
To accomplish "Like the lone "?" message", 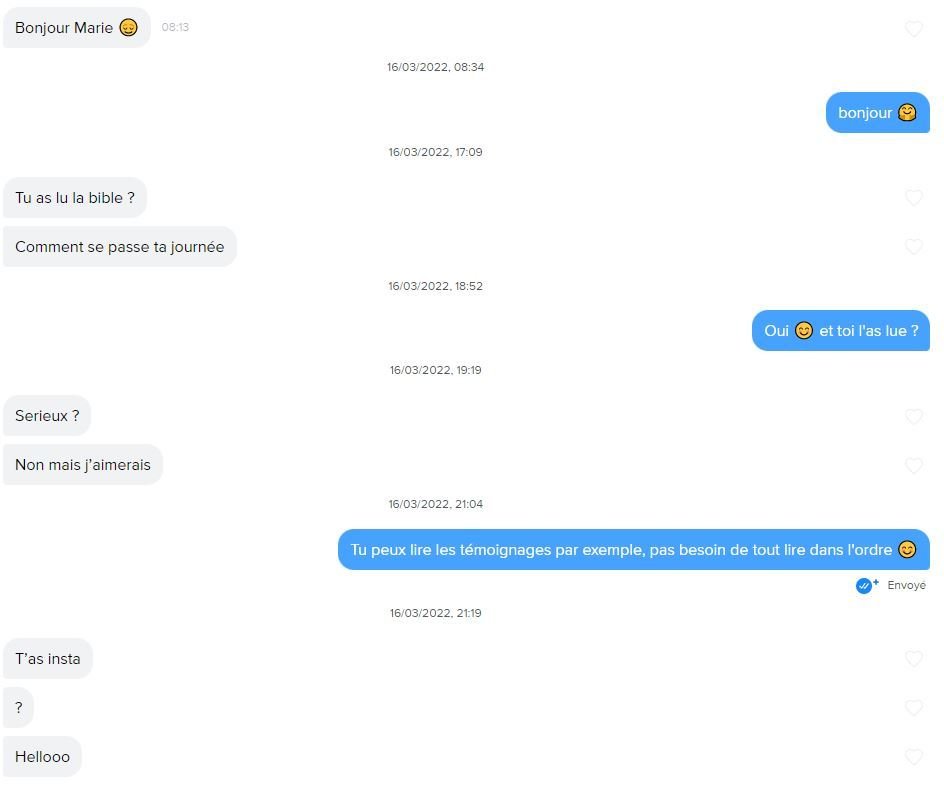I will (913, 708).
